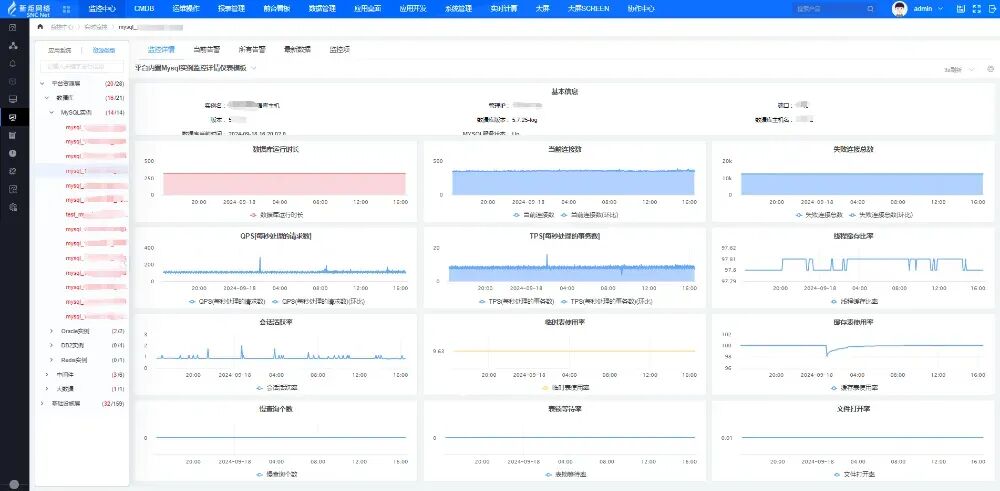Click the last icon in the dark sidebar group
This screenshot has width=1000, height=491.
tap(13, 207)
